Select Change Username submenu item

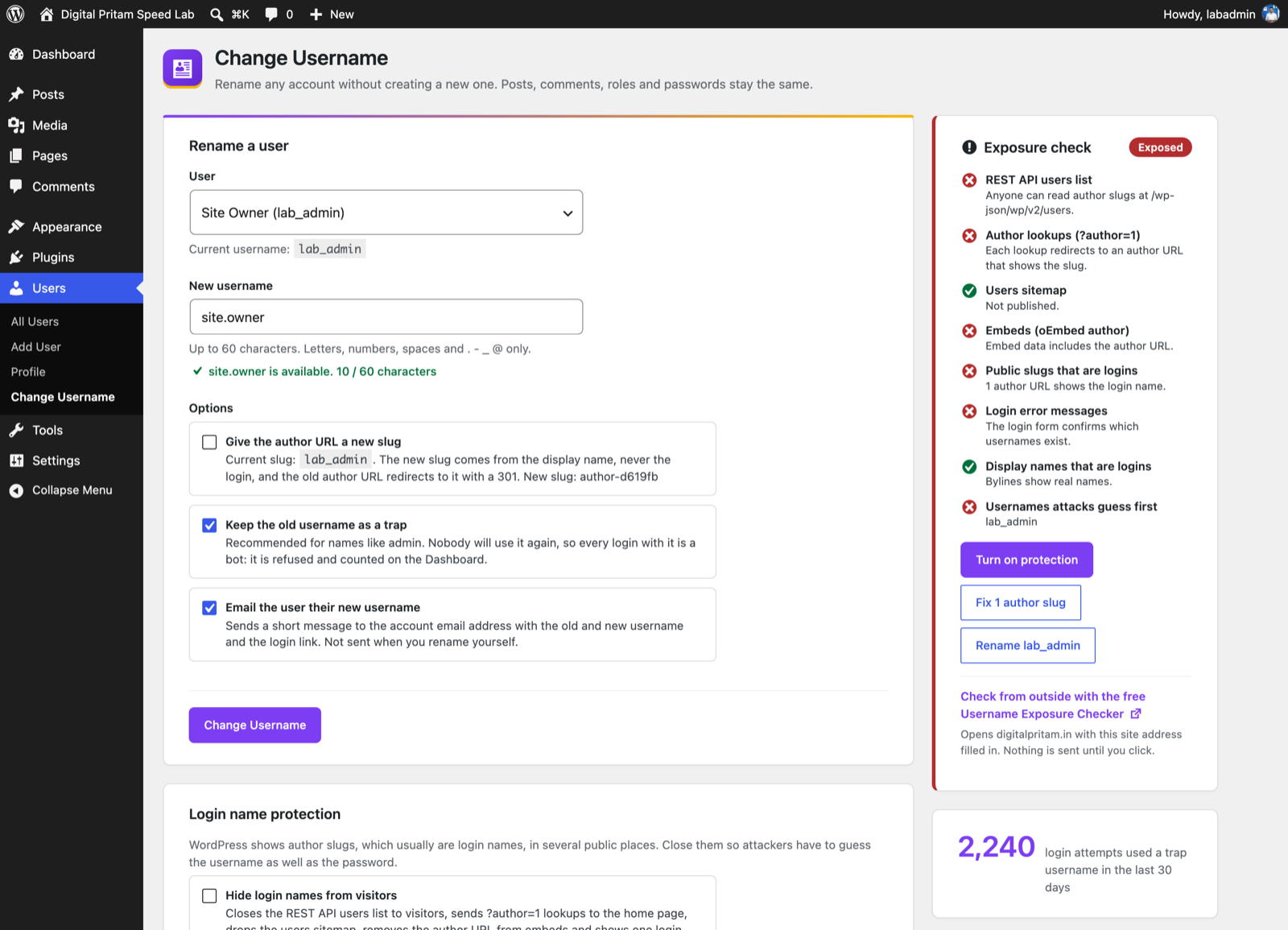[63, 397]
